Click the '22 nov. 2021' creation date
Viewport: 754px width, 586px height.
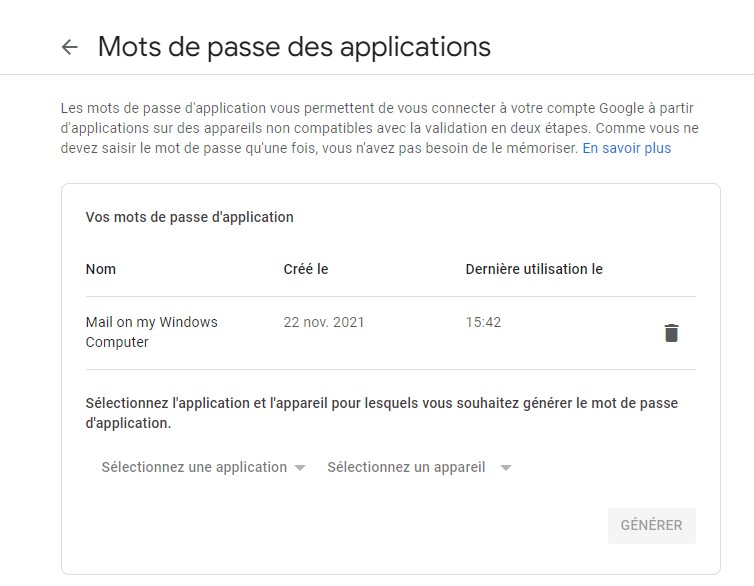tap(324, 322)
